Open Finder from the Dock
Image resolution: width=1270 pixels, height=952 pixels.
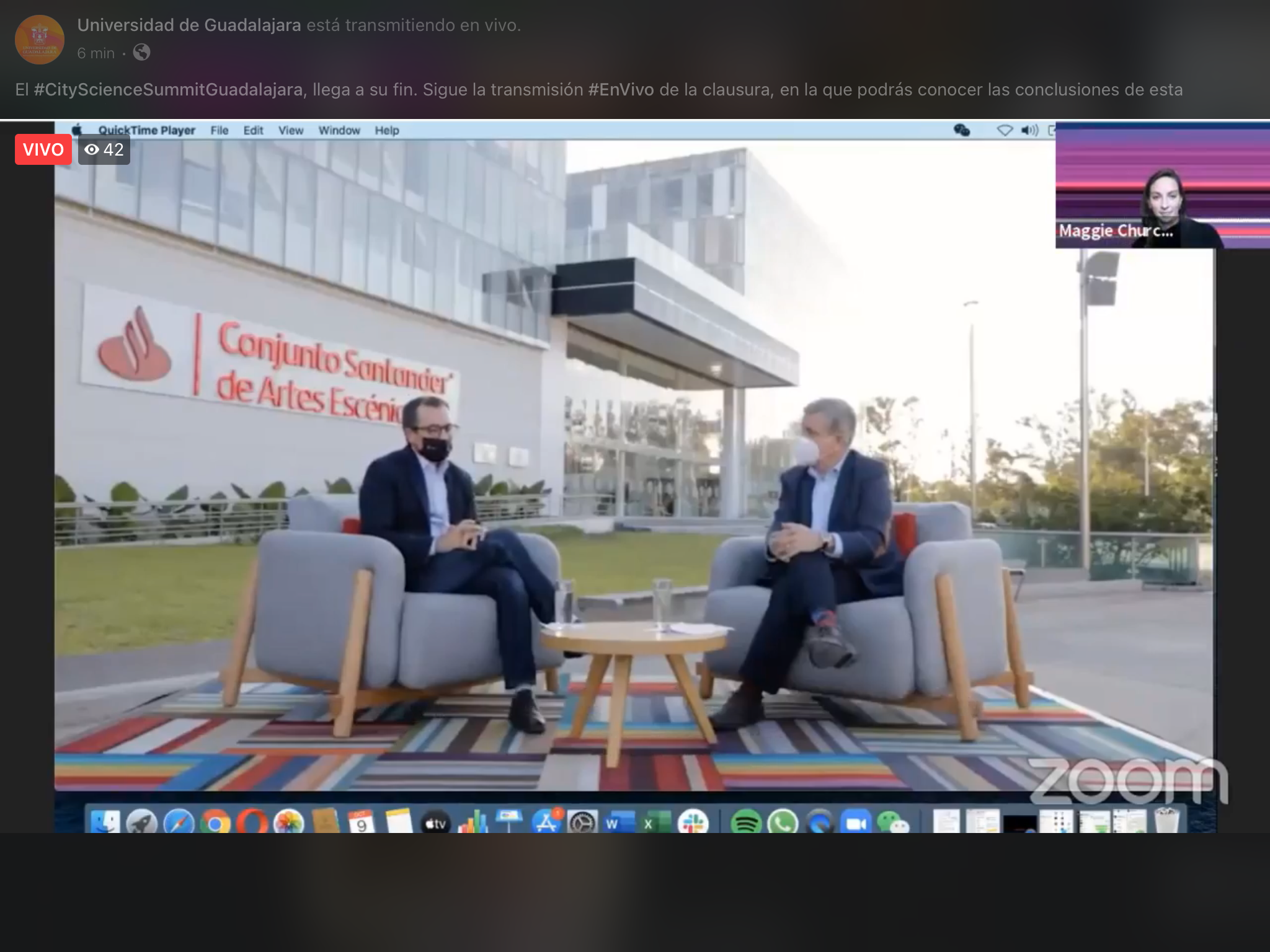click(105, 822)
